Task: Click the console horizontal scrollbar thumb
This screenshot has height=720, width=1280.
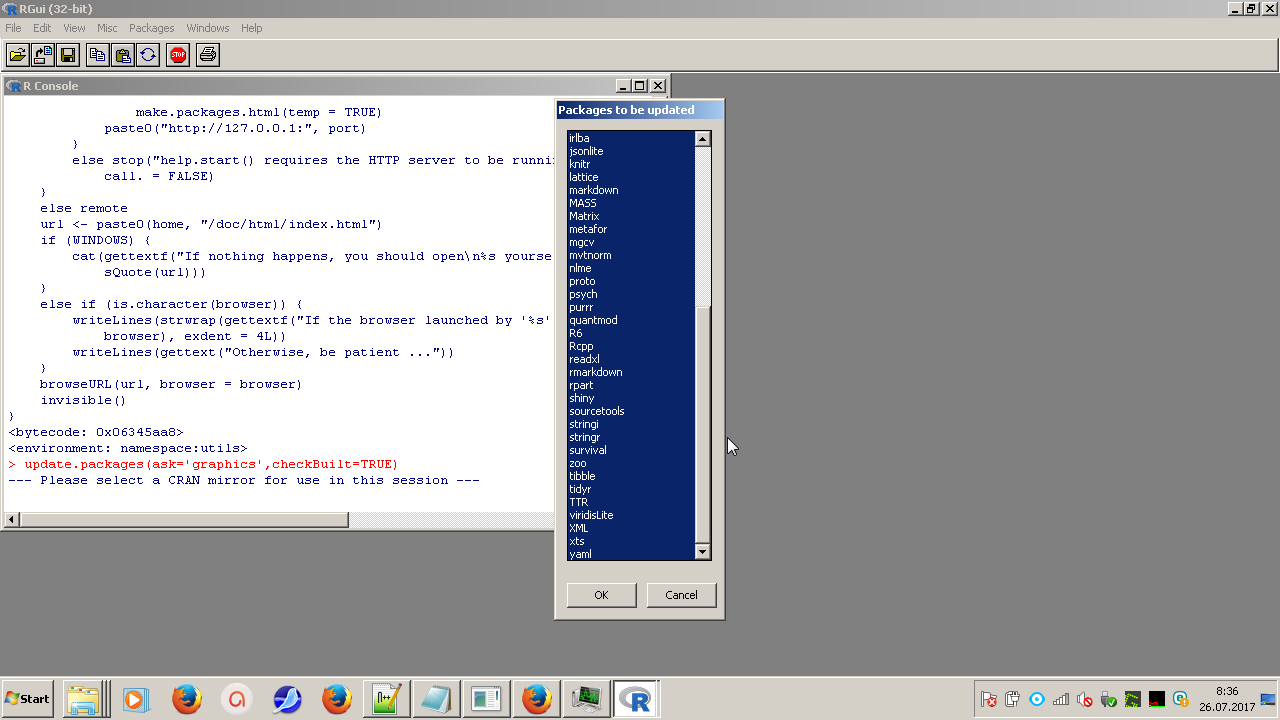Action: pyautogui.click(x=184, y=520)
